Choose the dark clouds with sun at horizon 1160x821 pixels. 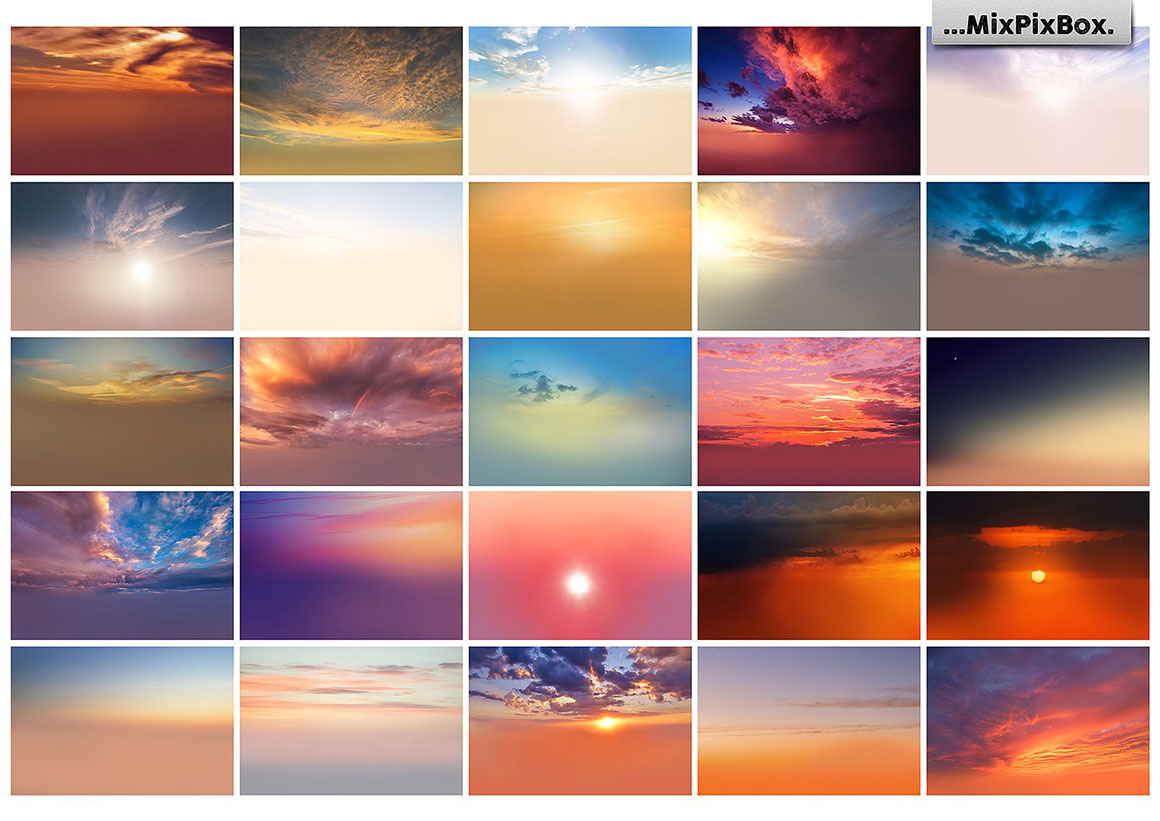(x=580, y=721)
